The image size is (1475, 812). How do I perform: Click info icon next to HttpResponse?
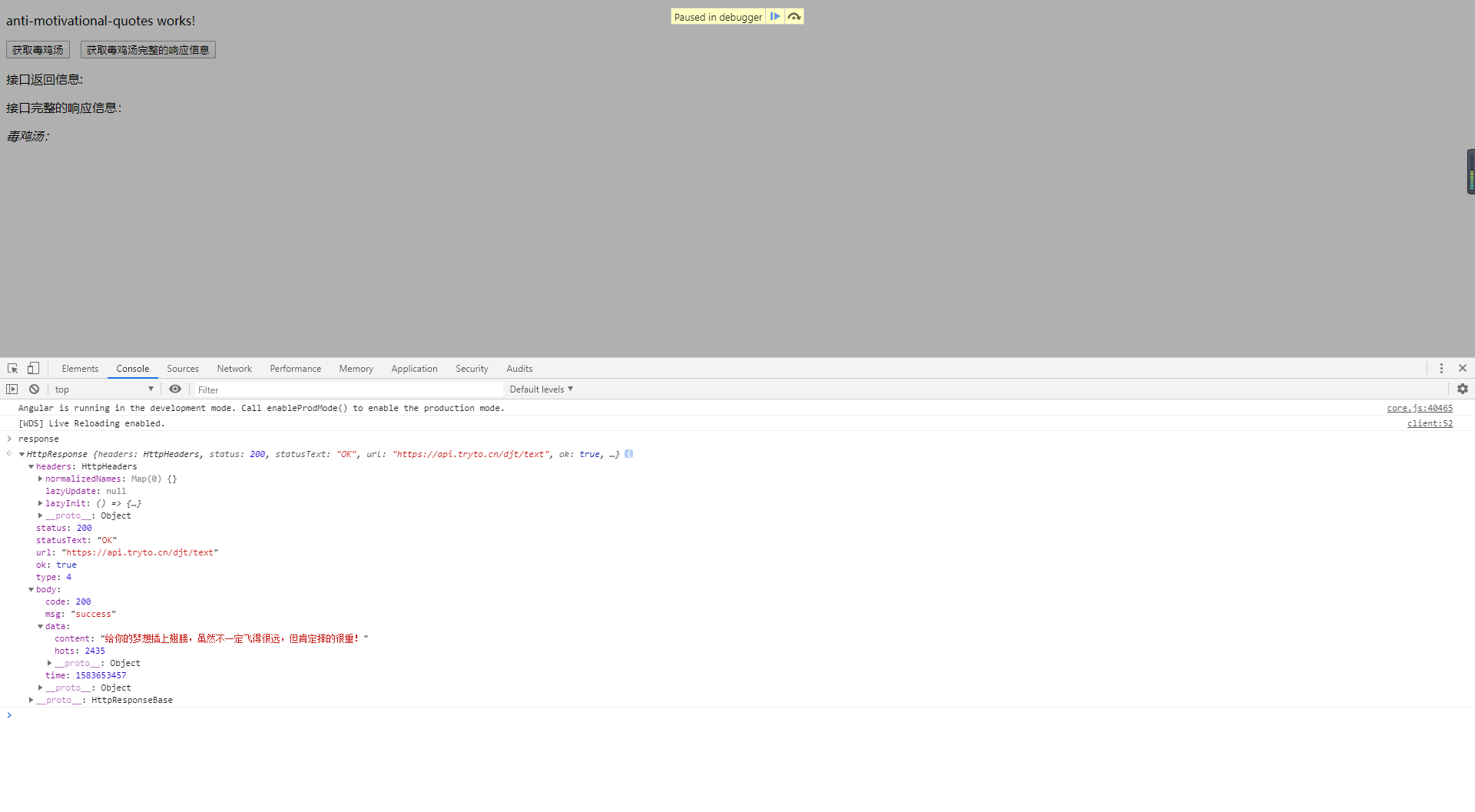[628, 454]
